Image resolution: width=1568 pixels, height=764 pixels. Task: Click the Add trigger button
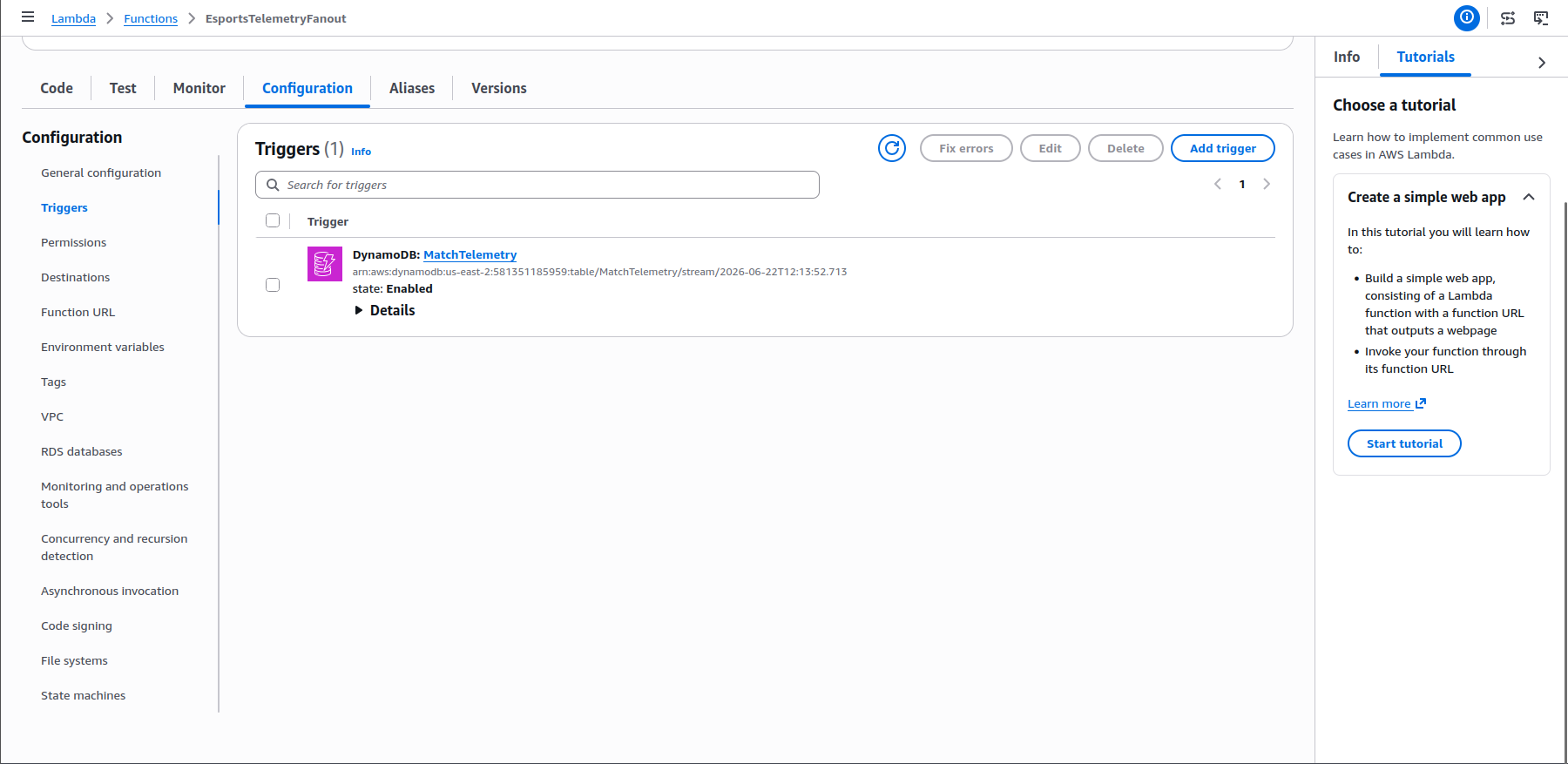coord(1223,148)
